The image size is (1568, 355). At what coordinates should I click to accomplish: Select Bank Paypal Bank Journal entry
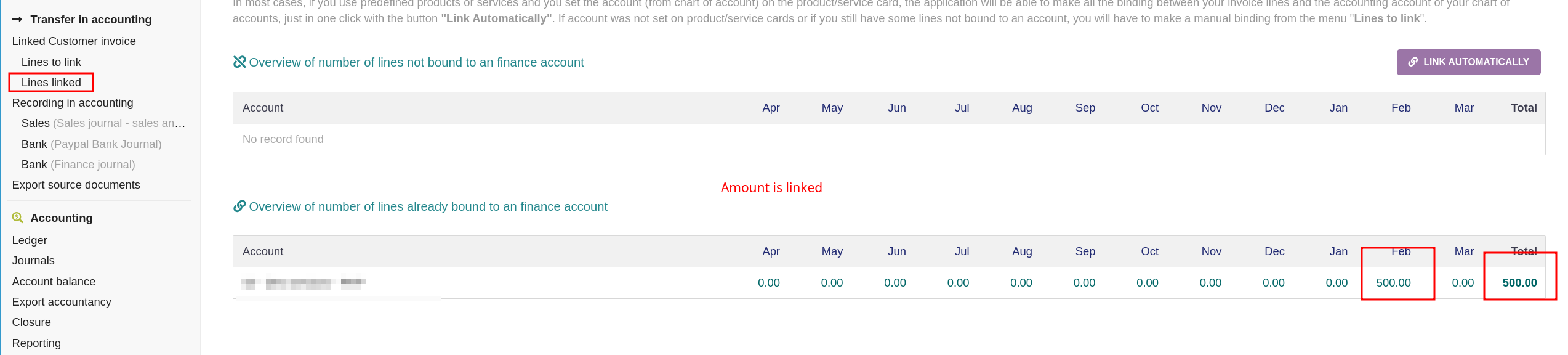coord(91,144)
